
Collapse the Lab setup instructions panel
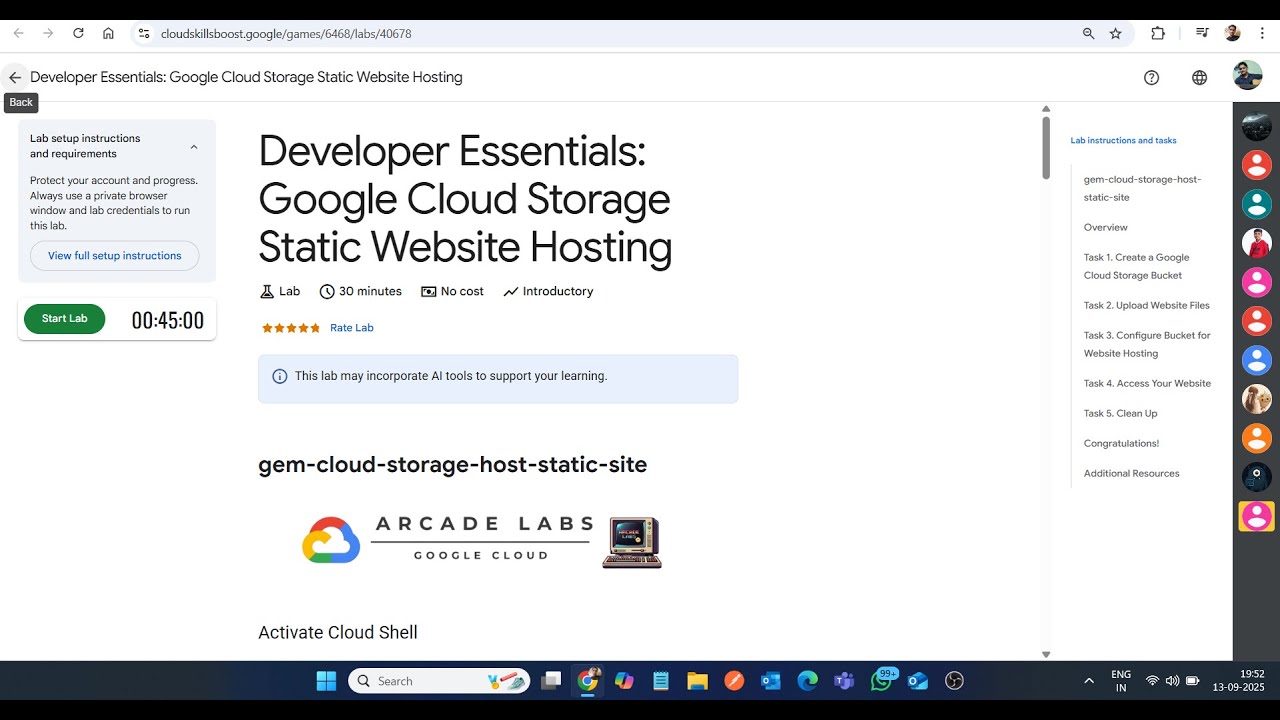click(194, 146)
